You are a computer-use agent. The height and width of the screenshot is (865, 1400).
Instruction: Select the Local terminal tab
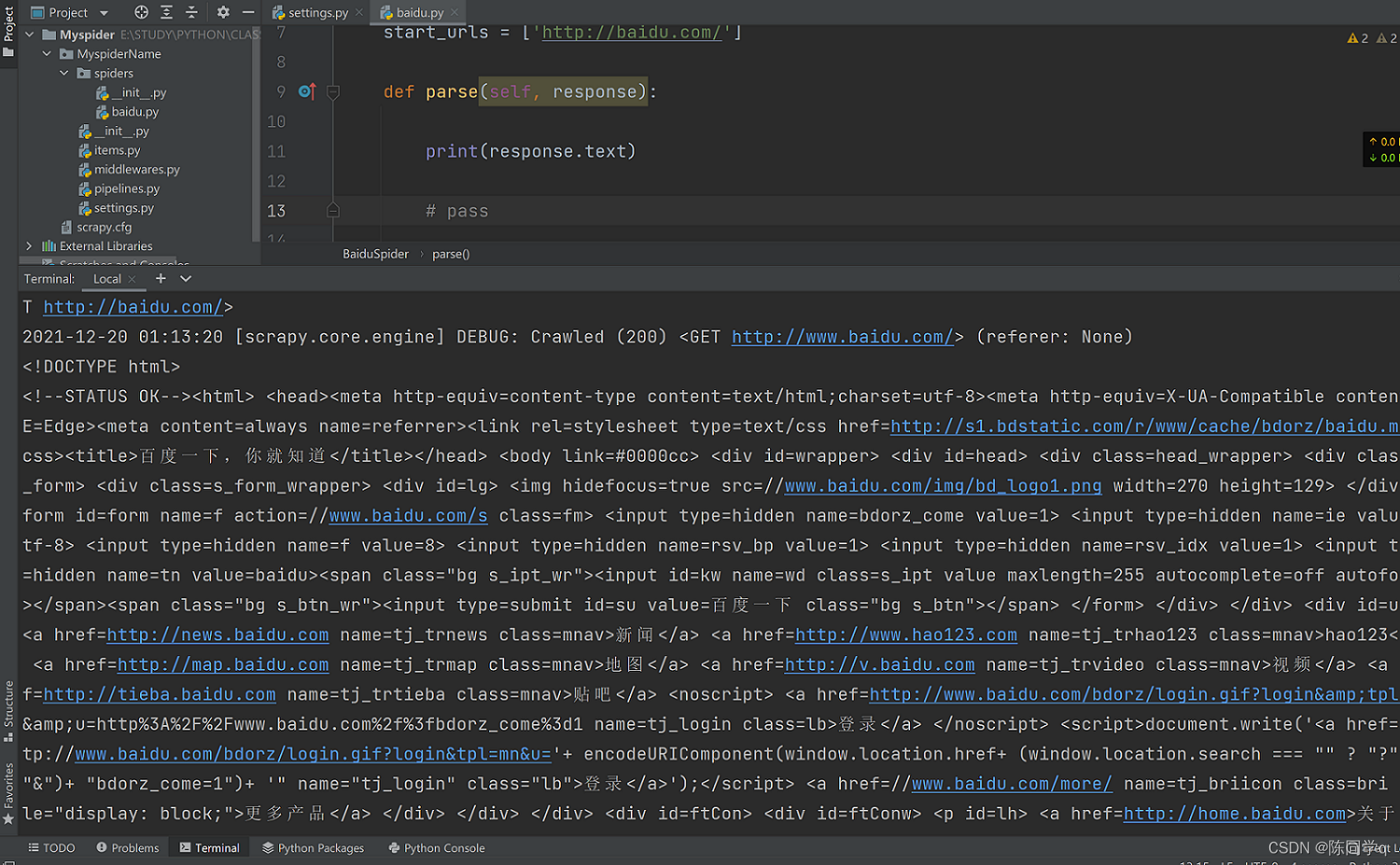tap(107, 279)
